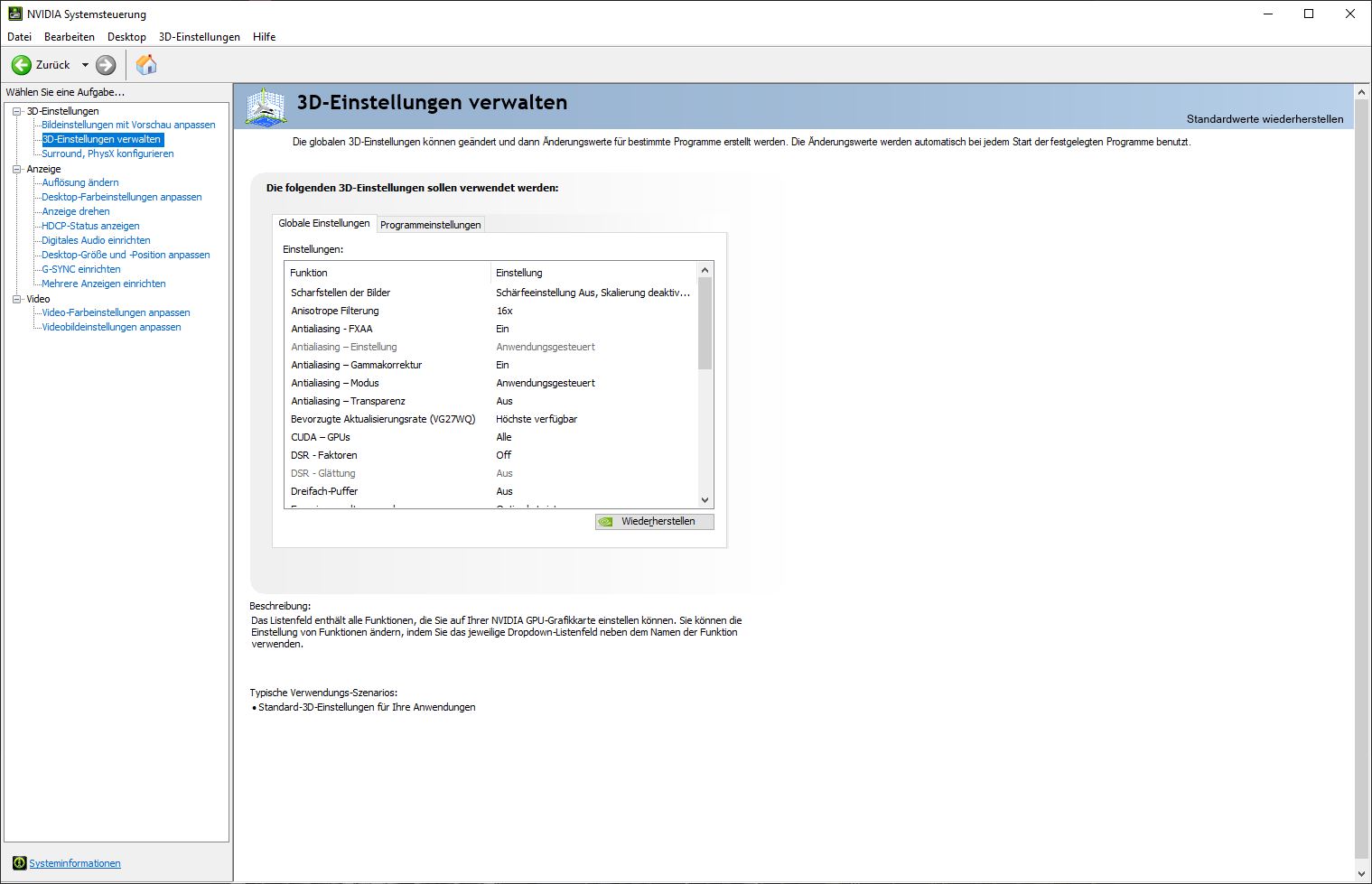Click the Systeminformationen link

(x=75, y=863)
